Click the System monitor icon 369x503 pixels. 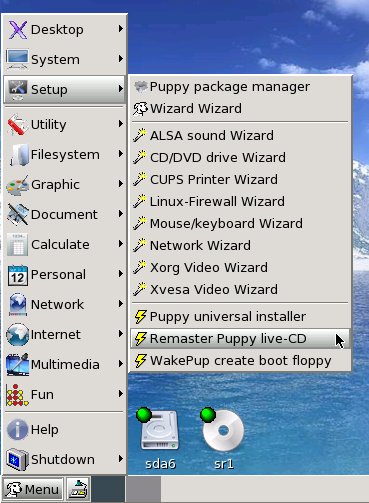coord(17,59)
